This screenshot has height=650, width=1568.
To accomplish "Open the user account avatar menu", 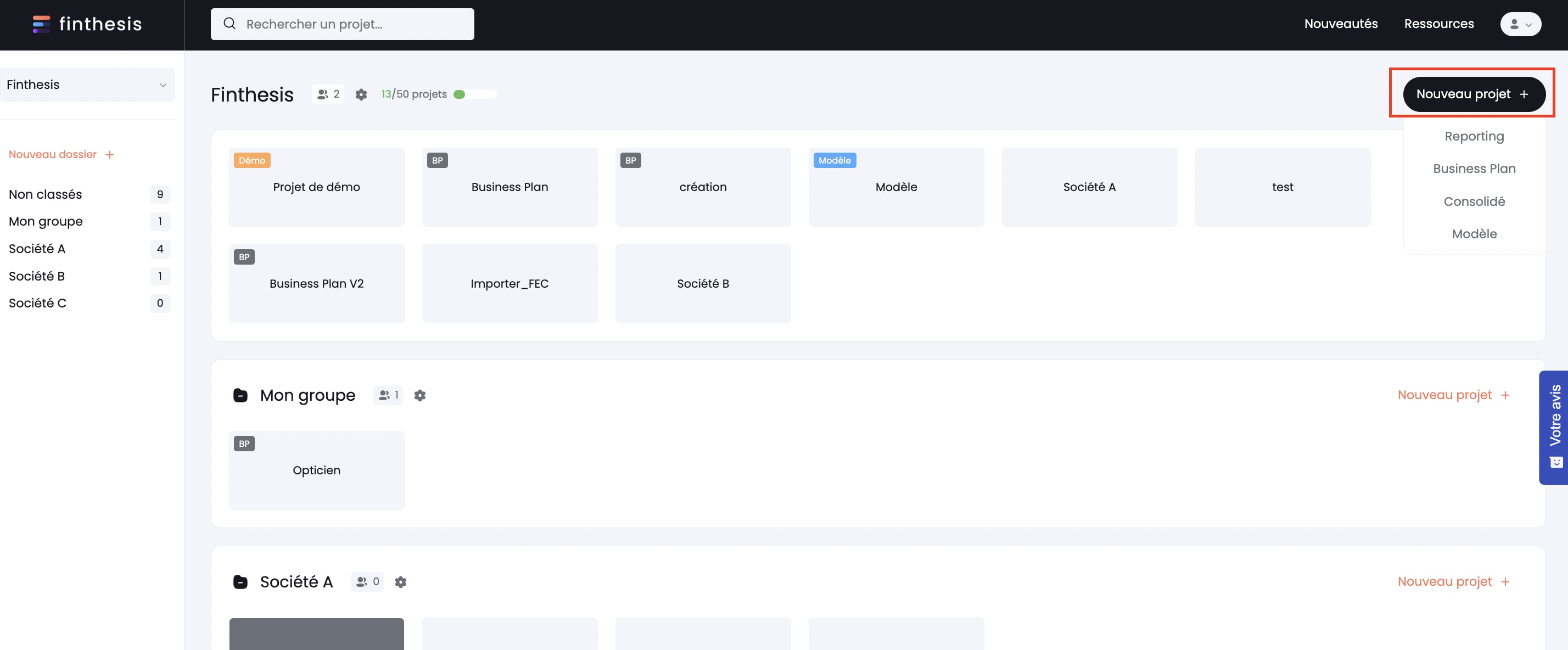I will click(1520, 24).
